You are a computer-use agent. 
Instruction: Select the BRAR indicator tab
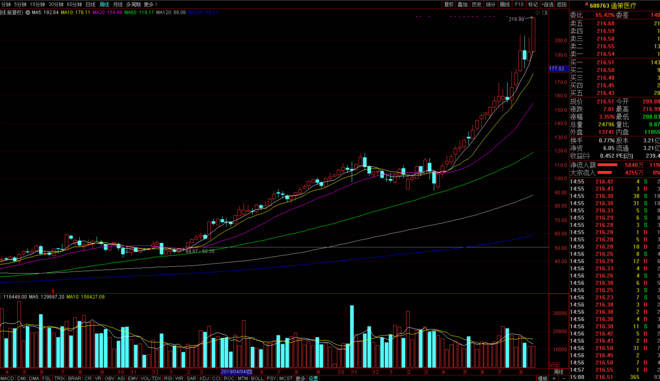[x=75, y=378]
